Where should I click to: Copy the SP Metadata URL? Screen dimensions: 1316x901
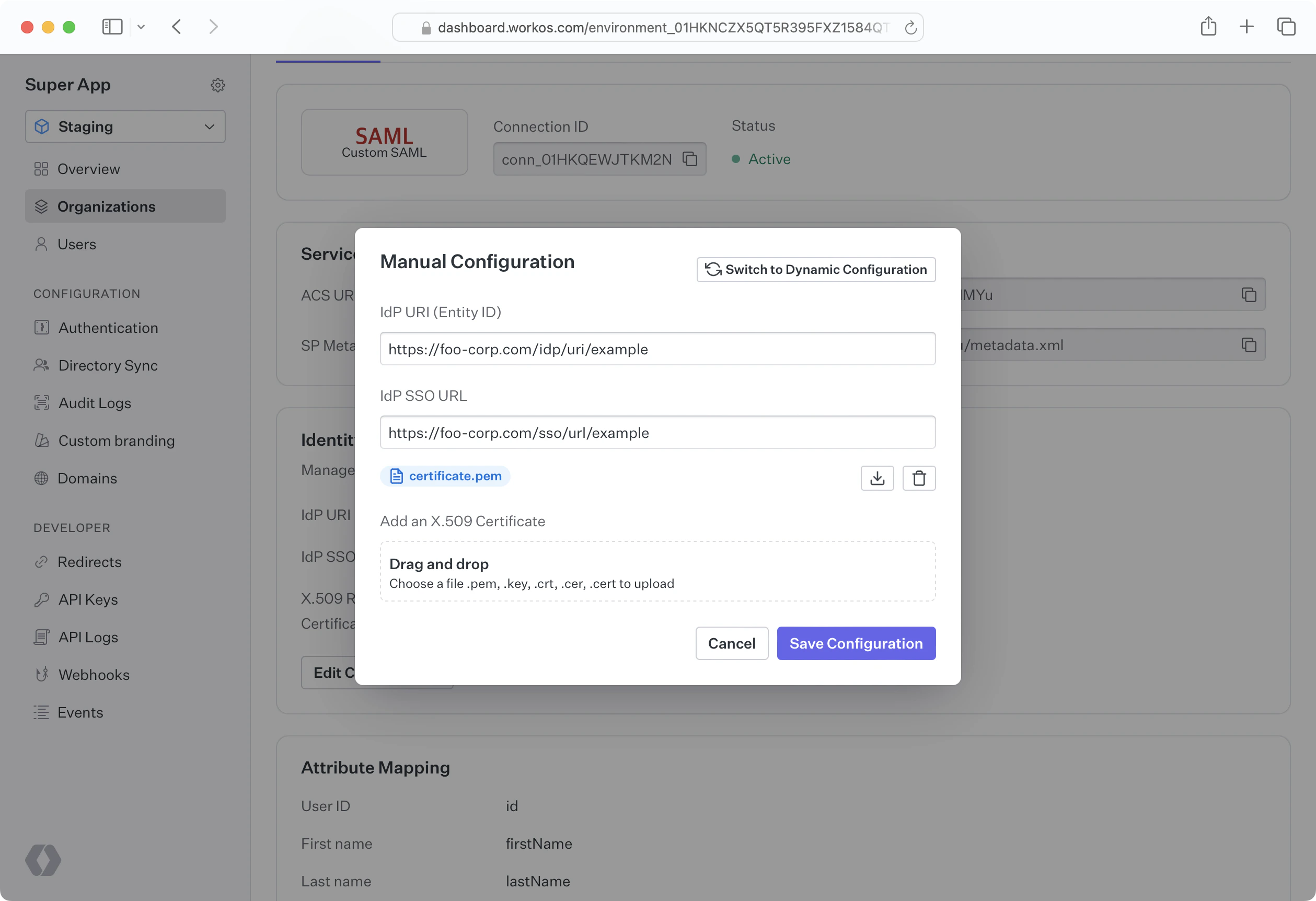[x=1249, y=345]
